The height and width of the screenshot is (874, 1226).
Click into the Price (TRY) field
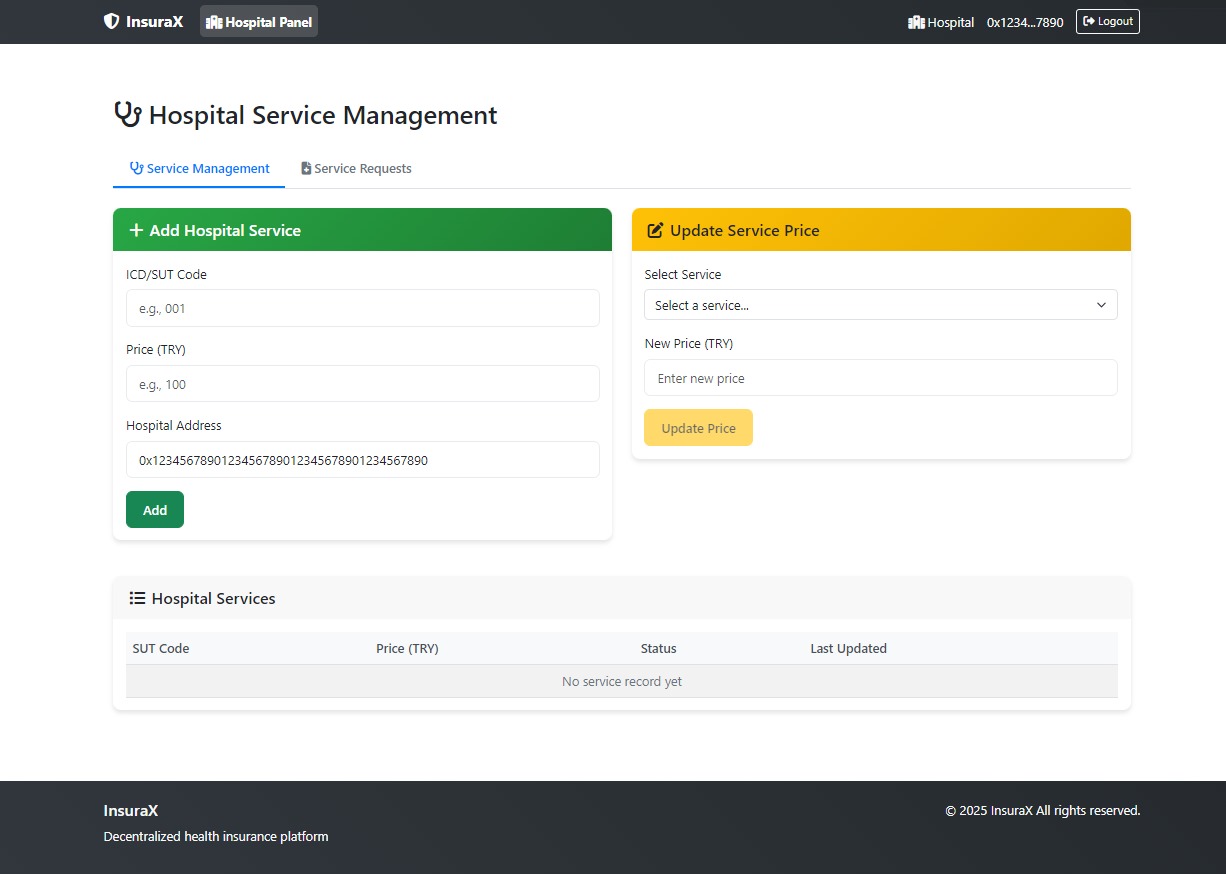[362, 384]
